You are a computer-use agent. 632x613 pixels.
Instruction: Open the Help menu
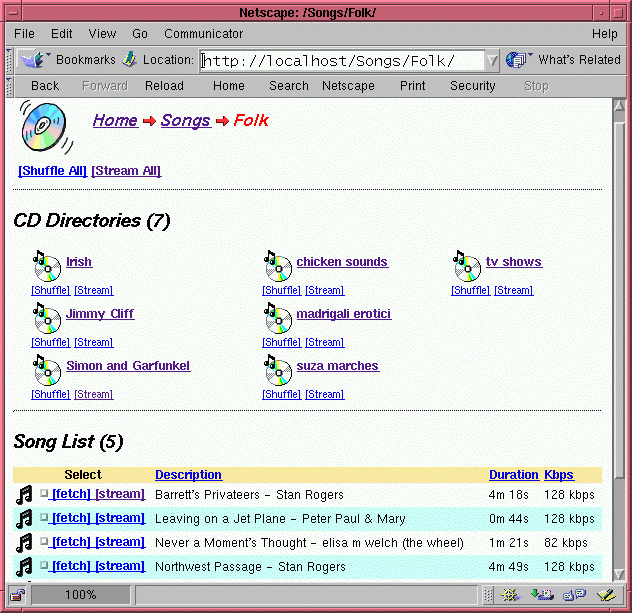coord(604,34)
